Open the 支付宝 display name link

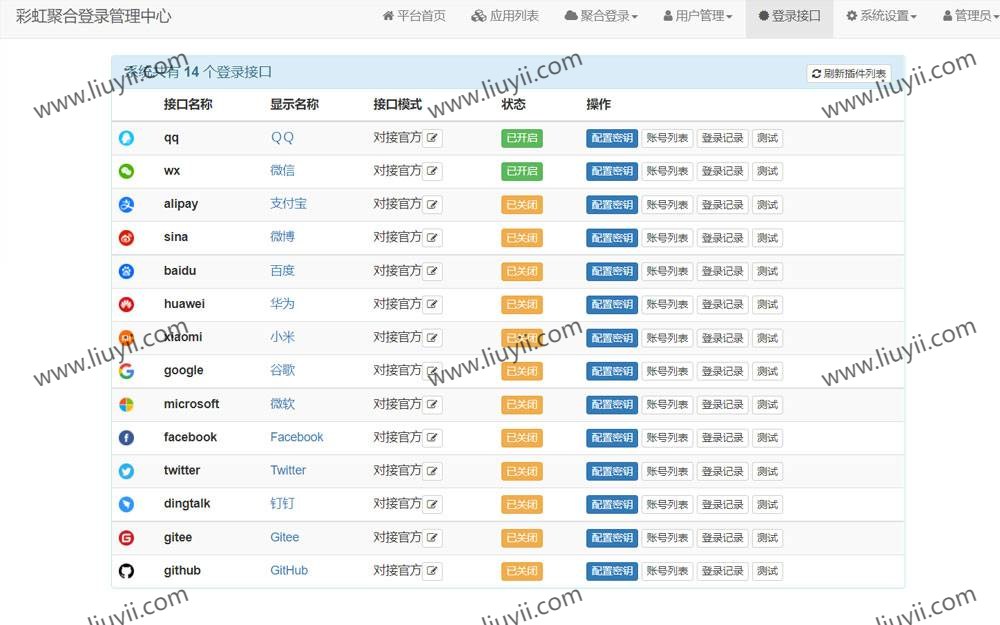pos(288,203)
